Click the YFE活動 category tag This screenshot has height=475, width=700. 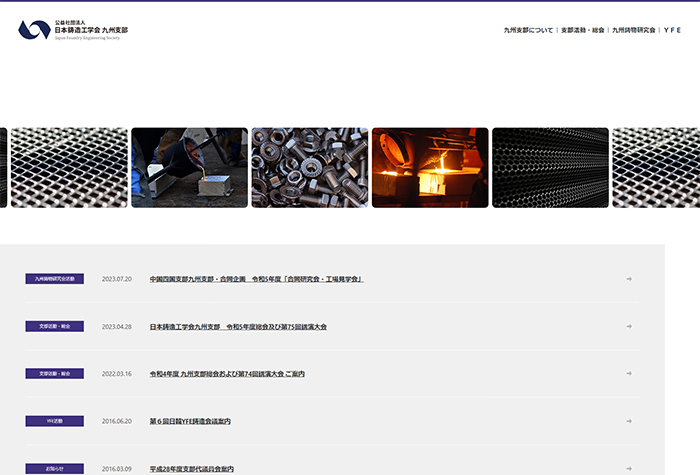55,421
